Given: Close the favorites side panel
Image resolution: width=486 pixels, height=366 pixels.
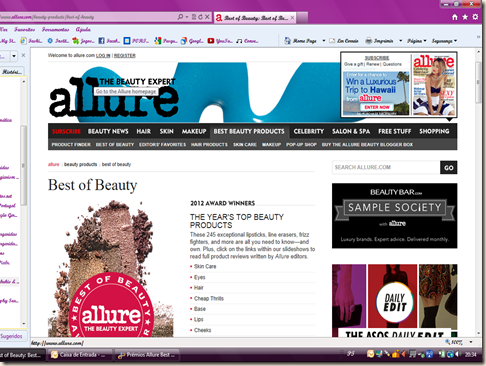Looking at the screenshot, I should pos(23,55).
